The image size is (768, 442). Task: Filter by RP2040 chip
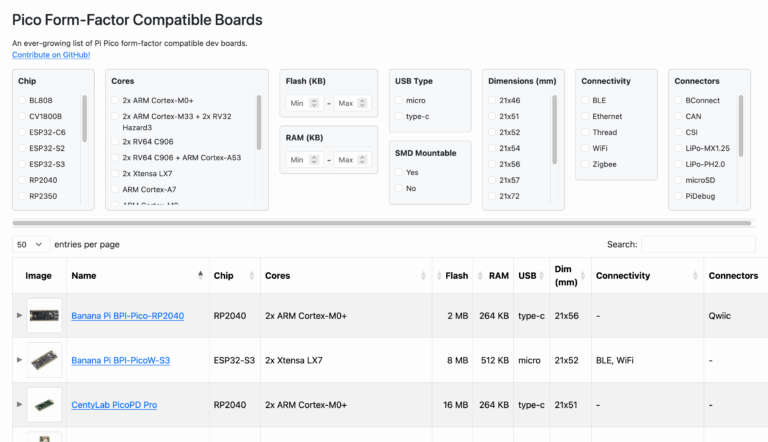point(22,180)
